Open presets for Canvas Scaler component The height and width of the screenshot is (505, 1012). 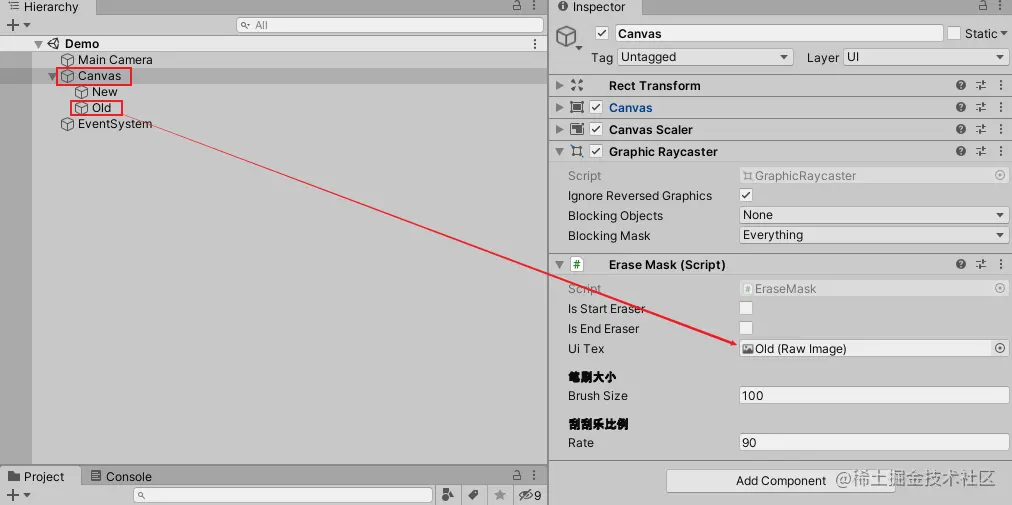click(x=981, y=129)
